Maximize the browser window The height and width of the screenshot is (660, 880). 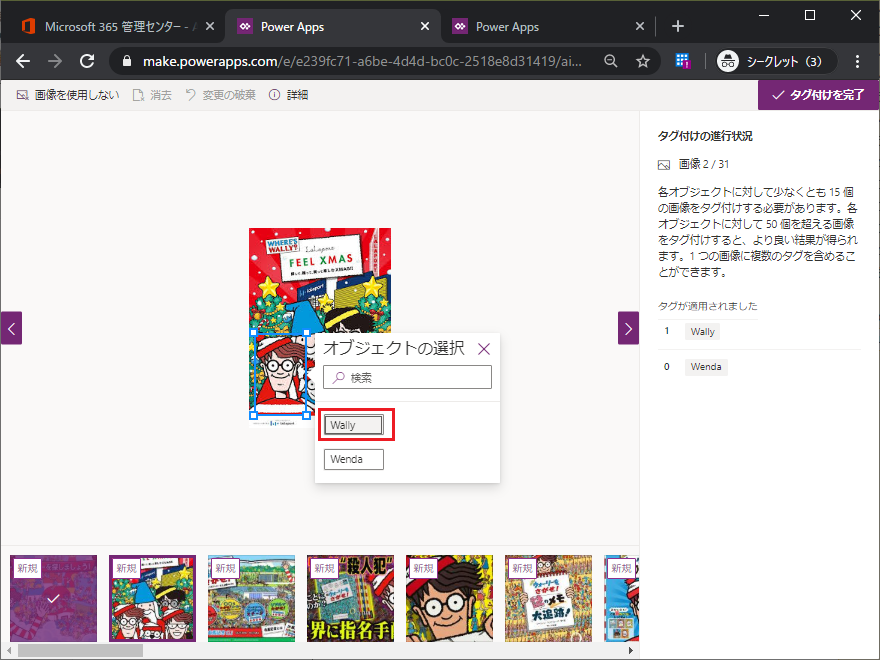[810, 15]
